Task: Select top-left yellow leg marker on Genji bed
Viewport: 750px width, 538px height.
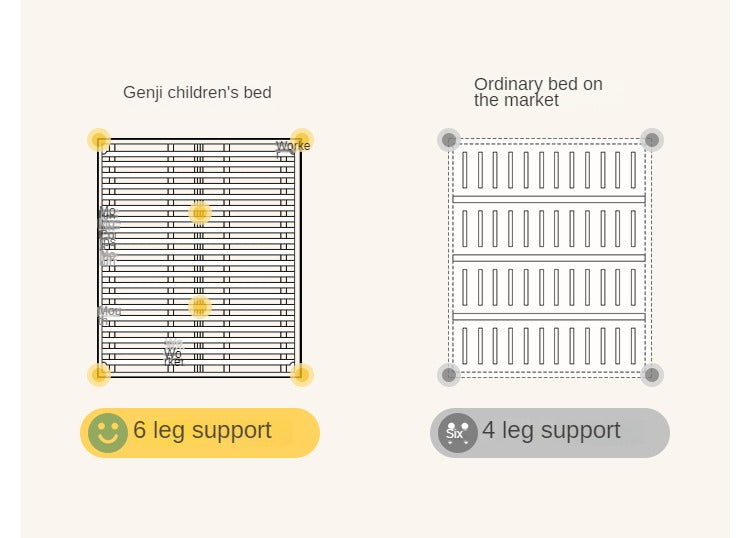Action: (x=98, y=140)
